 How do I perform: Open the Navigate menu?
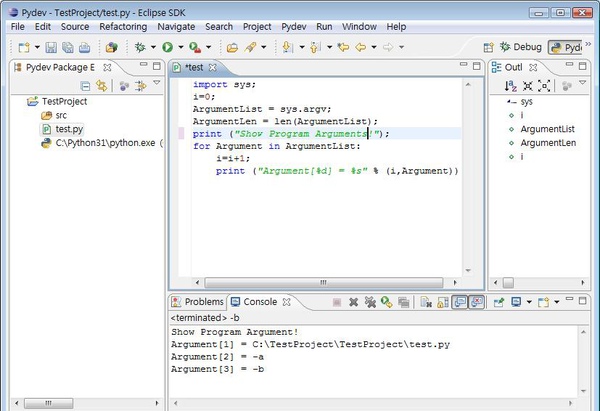click(176, 27)
